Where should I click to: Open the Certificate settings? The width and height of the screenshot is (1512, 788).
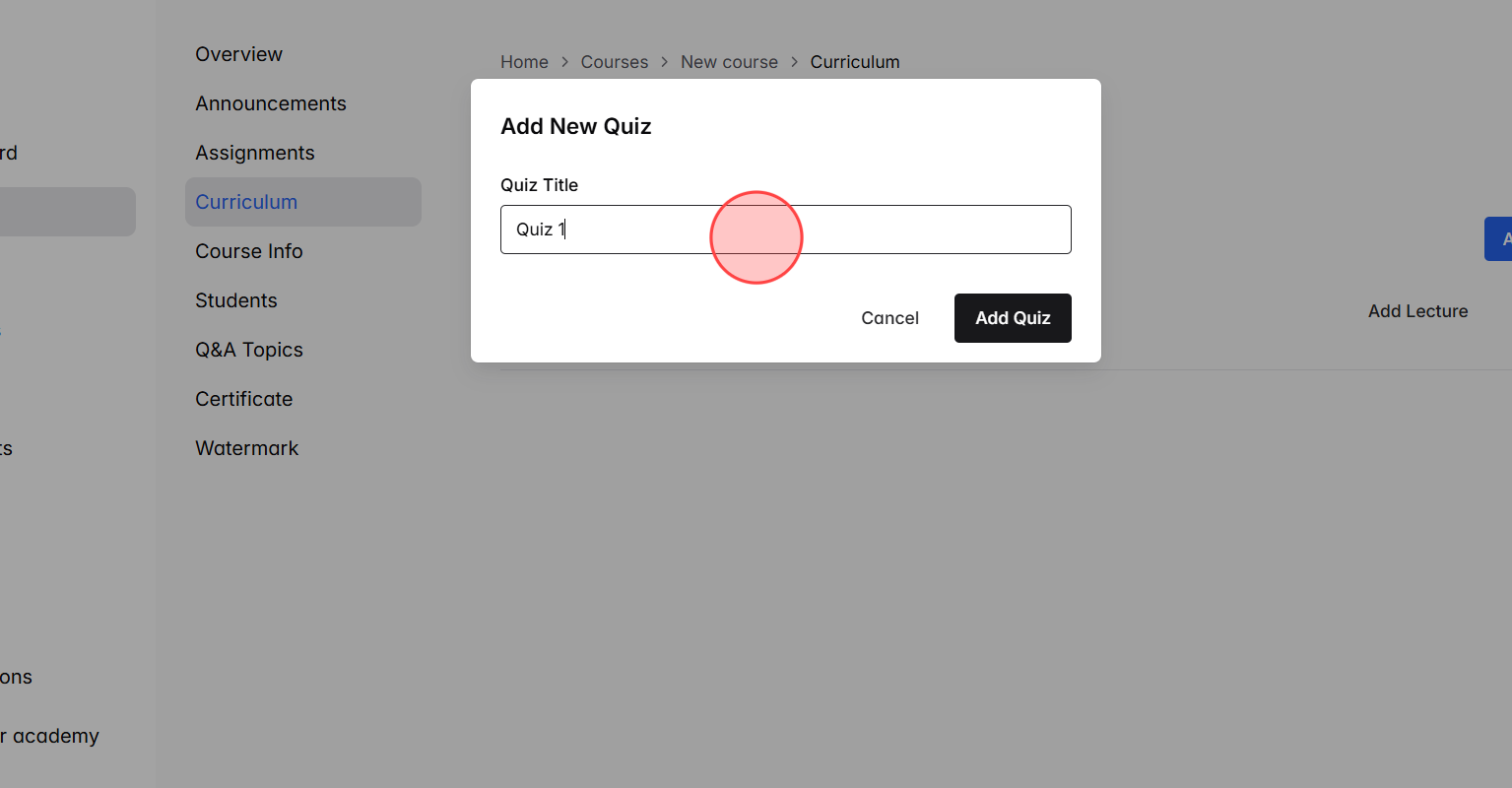(x=243, y=399)
